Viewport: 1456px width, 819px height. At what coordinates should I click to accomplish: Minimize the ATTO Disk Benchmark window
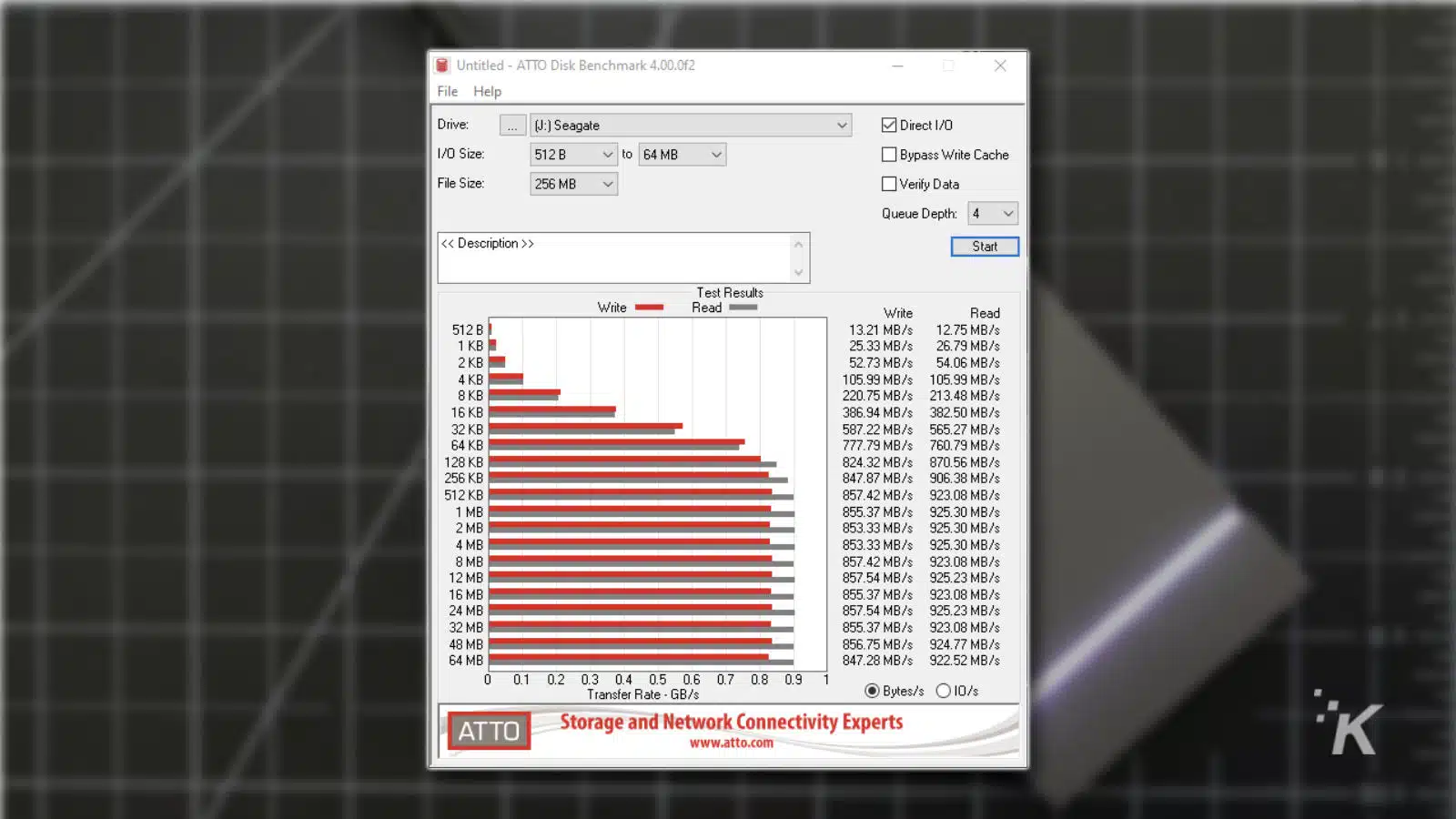point(897,66)
